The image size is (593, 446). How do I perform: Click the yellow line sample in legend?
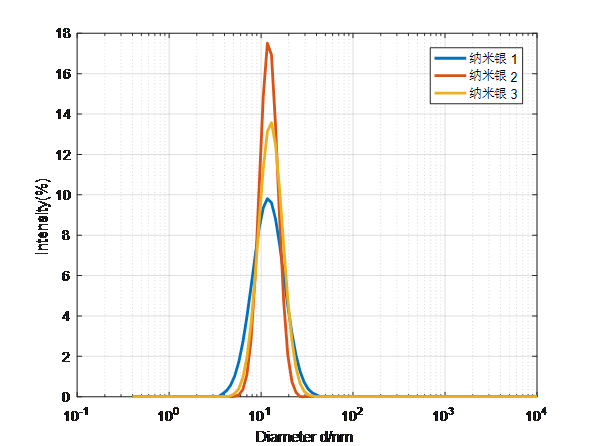pos(450,93)
